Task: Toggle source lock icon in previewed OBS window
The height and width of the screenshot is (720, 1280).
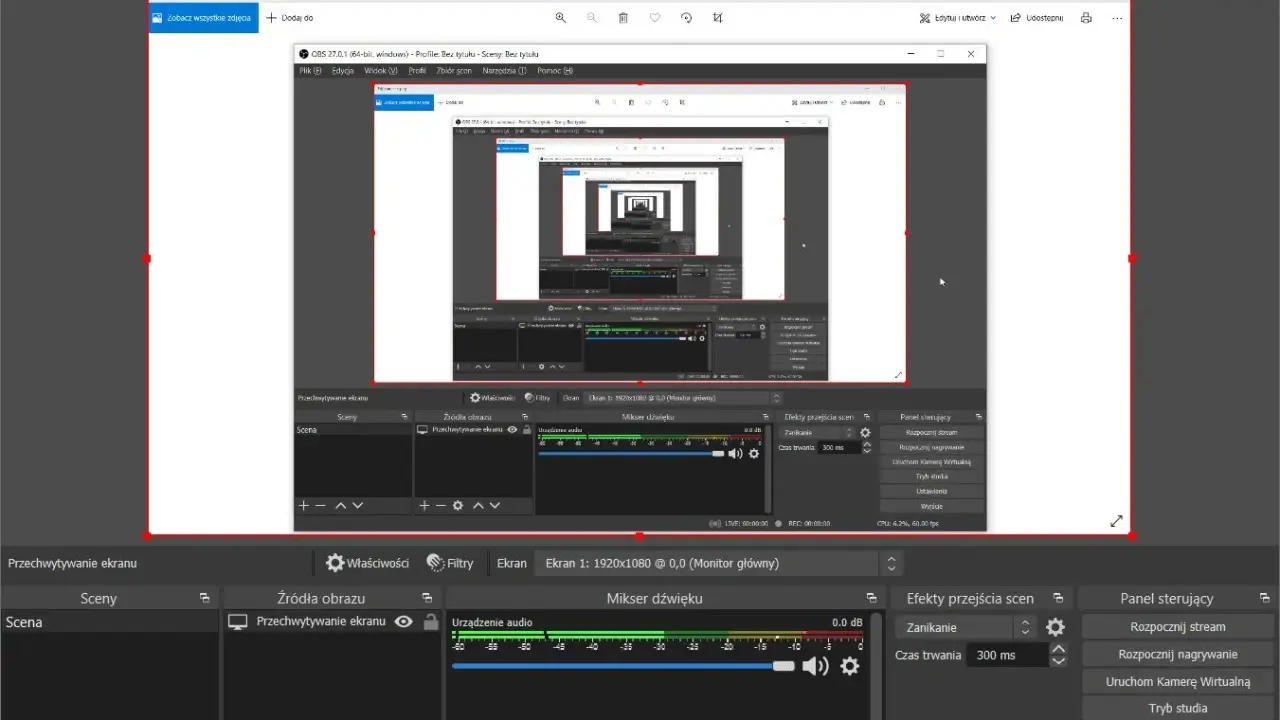Action: click(x=527, y=429)
